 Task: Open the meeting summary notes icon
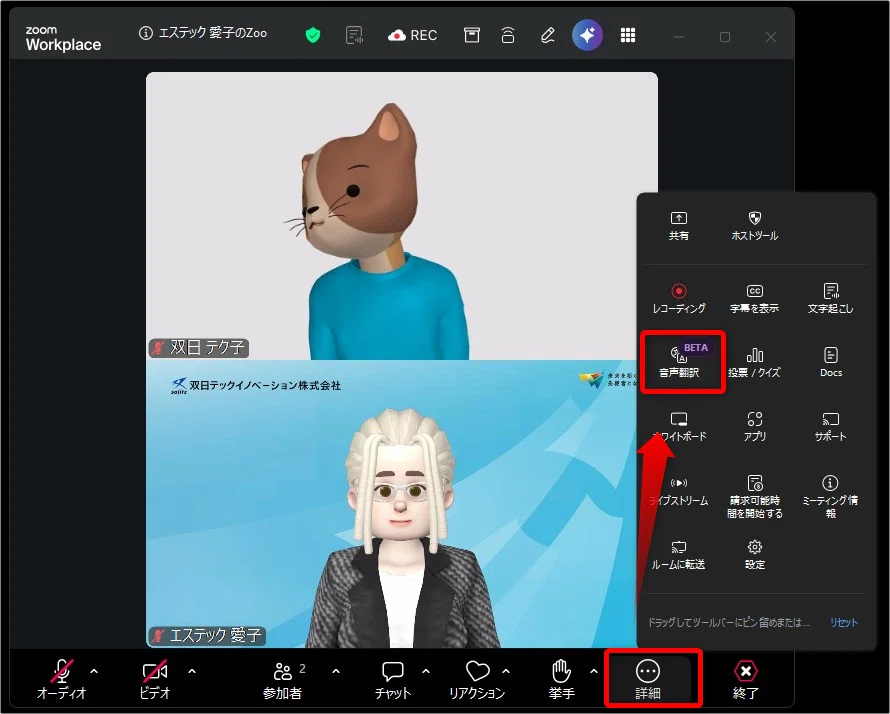pyautogui.click(x=354, y=35)
